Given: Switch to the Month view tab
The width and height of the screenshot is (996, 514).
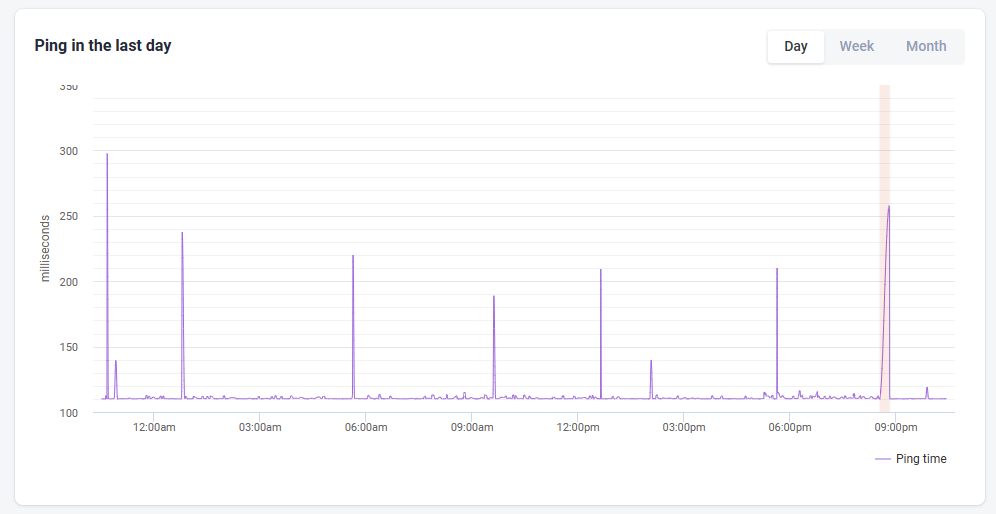Looking at the screenshot, I should point(925,46).
